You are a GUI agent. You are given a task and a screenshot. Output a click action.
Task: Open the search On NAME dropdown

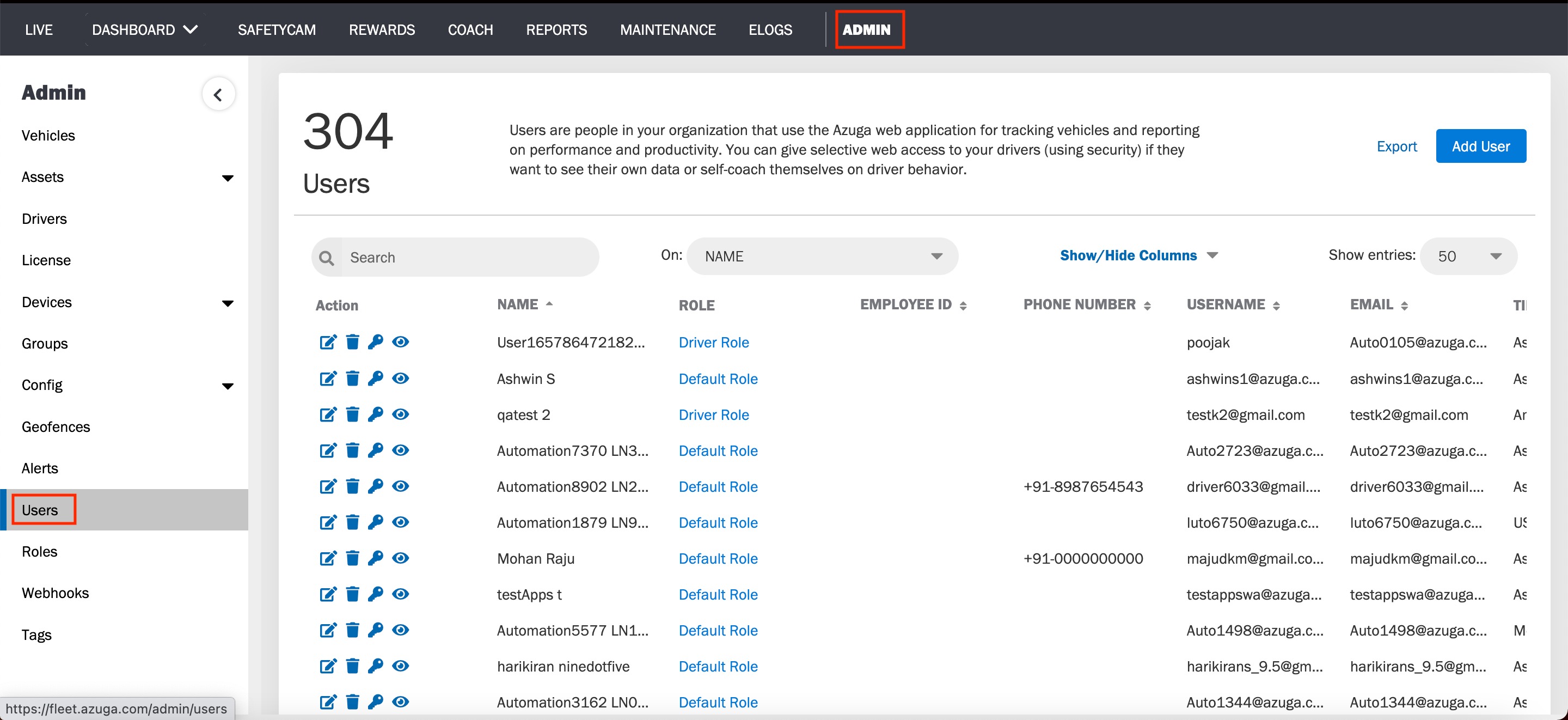pyautogui.click(x=822, y=257)
